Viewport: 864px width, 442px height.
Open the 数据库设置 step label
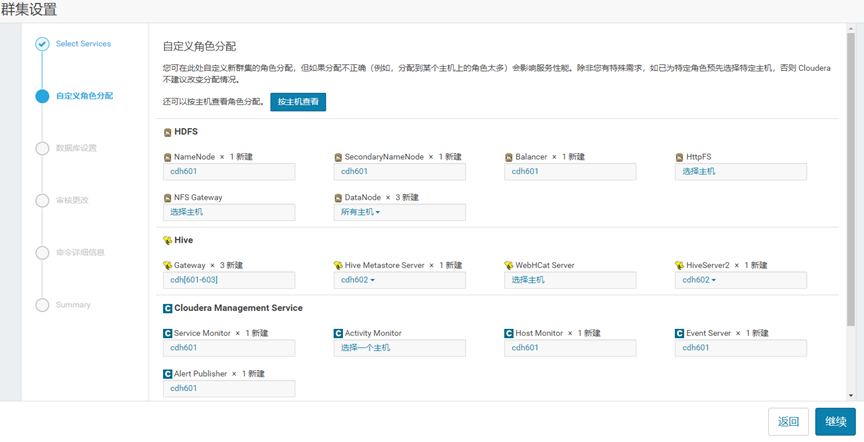(x=76, y=148)
